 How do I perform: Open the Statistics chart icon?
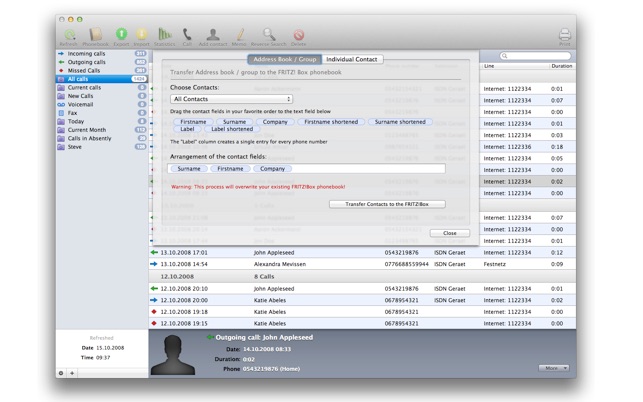click(x=166, y=36)
